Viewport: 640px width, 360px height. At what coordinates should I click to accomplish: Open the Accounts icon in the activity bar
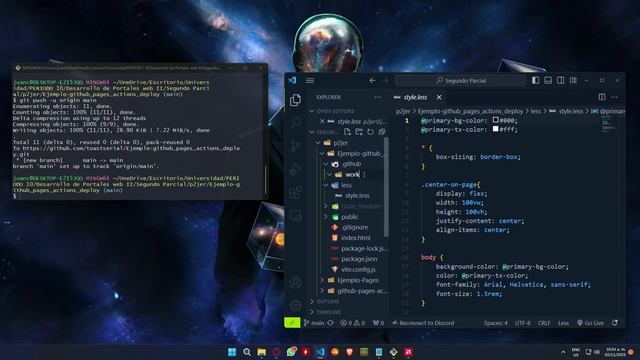296,282
